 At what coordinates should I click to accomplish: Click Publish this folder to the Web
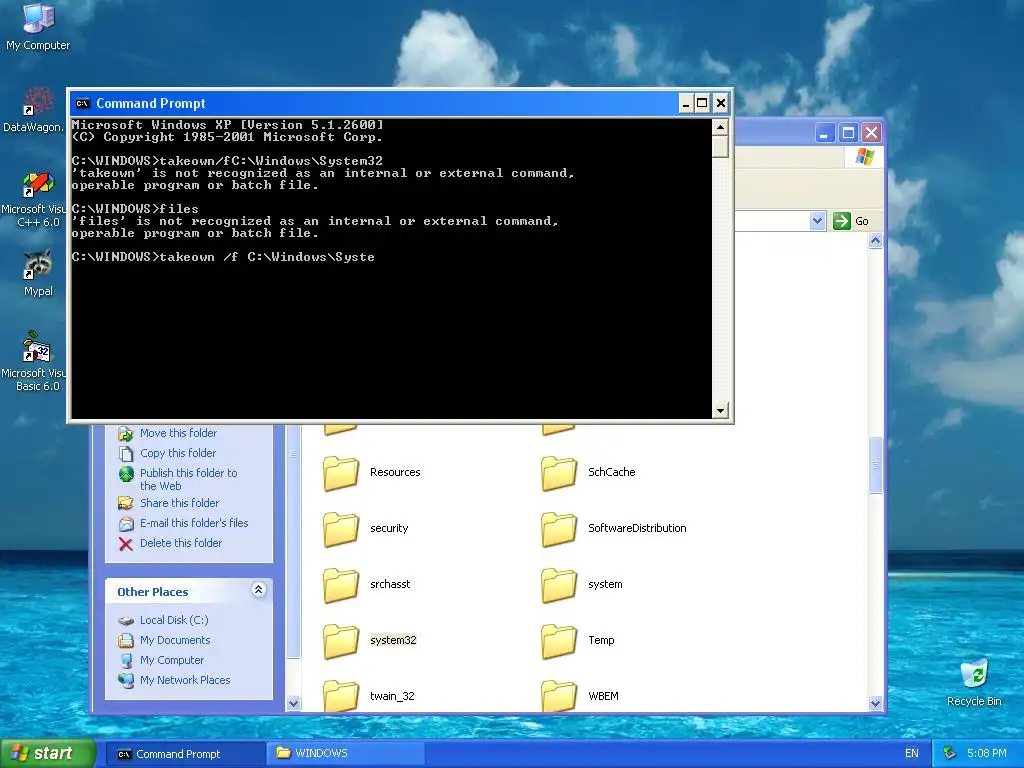coord(189,479)
